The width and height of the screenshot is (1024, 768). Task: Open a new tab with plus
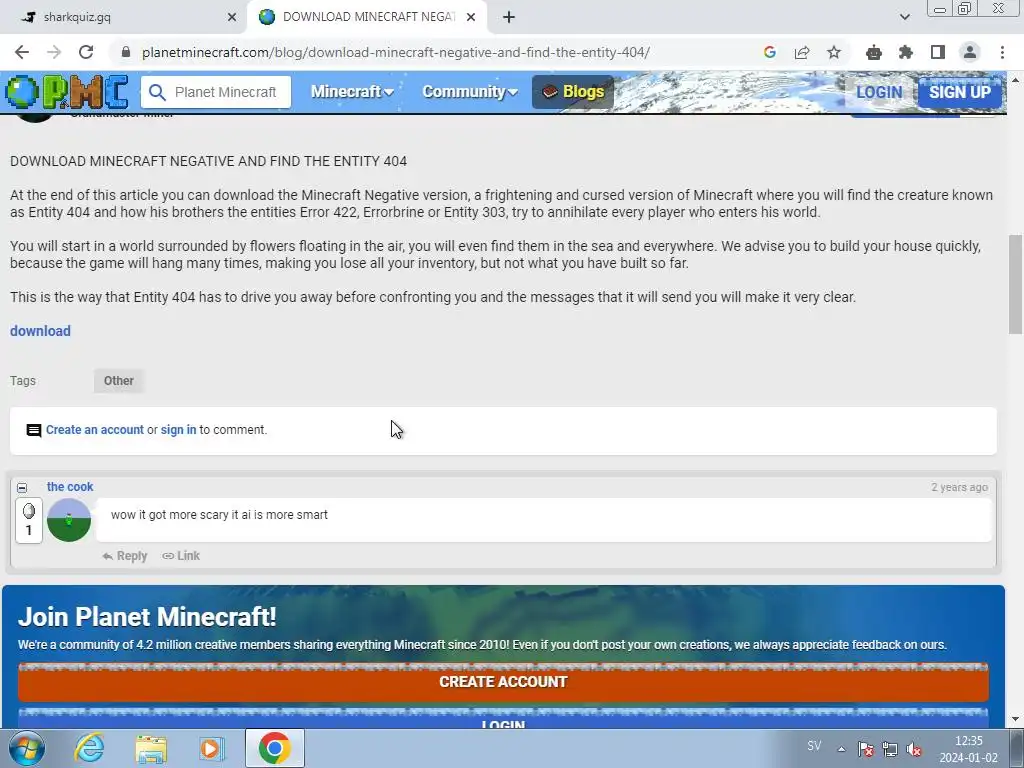509,18
